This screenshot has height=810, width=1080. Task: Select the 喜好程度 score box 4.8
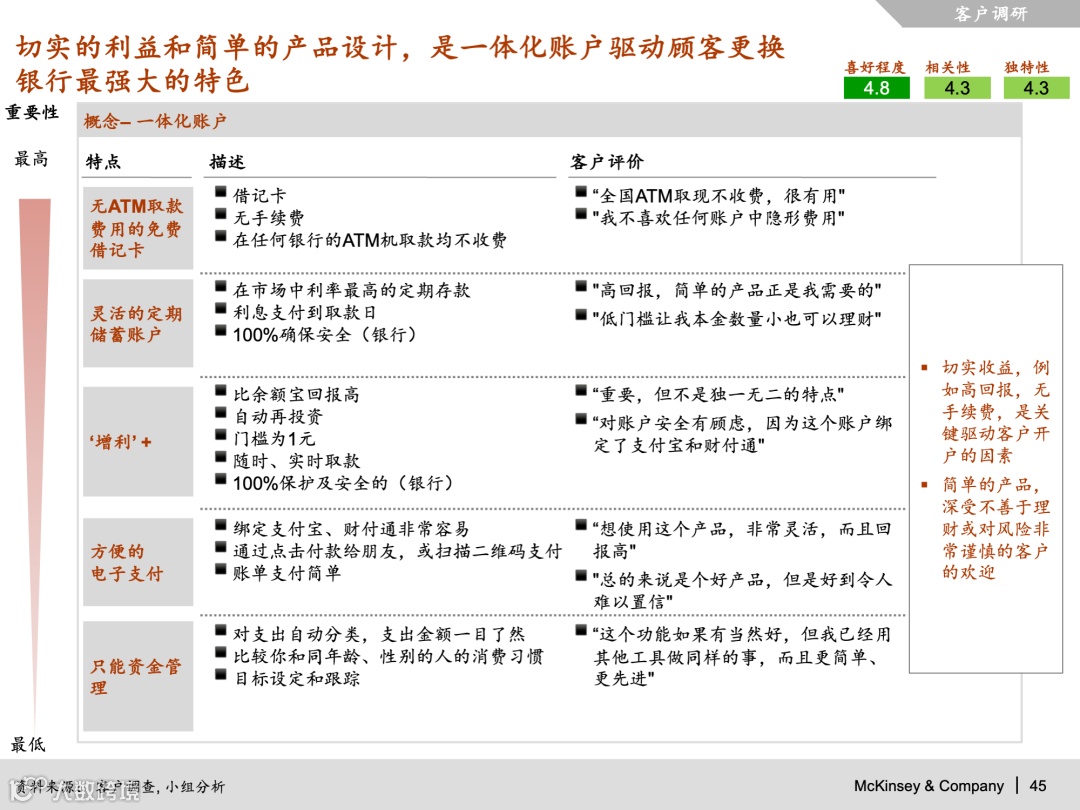876,88
